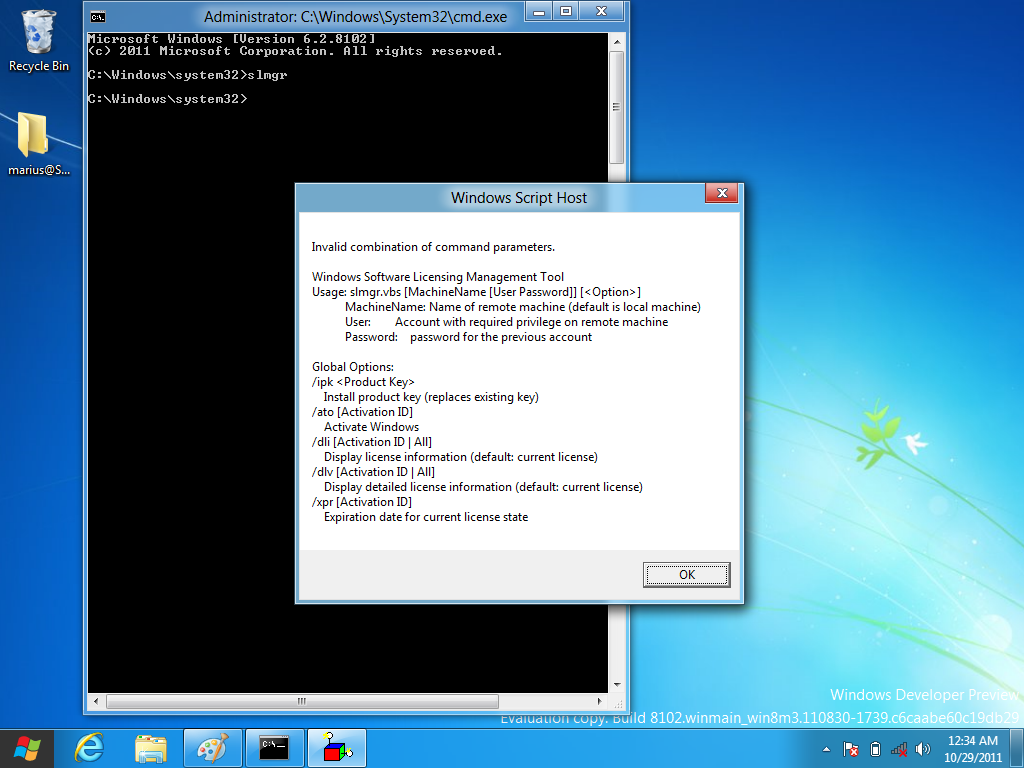The image size is (1024, 768).
Task: Click cmd.exe system menu icon in title bar
Action: pos(98,17)
